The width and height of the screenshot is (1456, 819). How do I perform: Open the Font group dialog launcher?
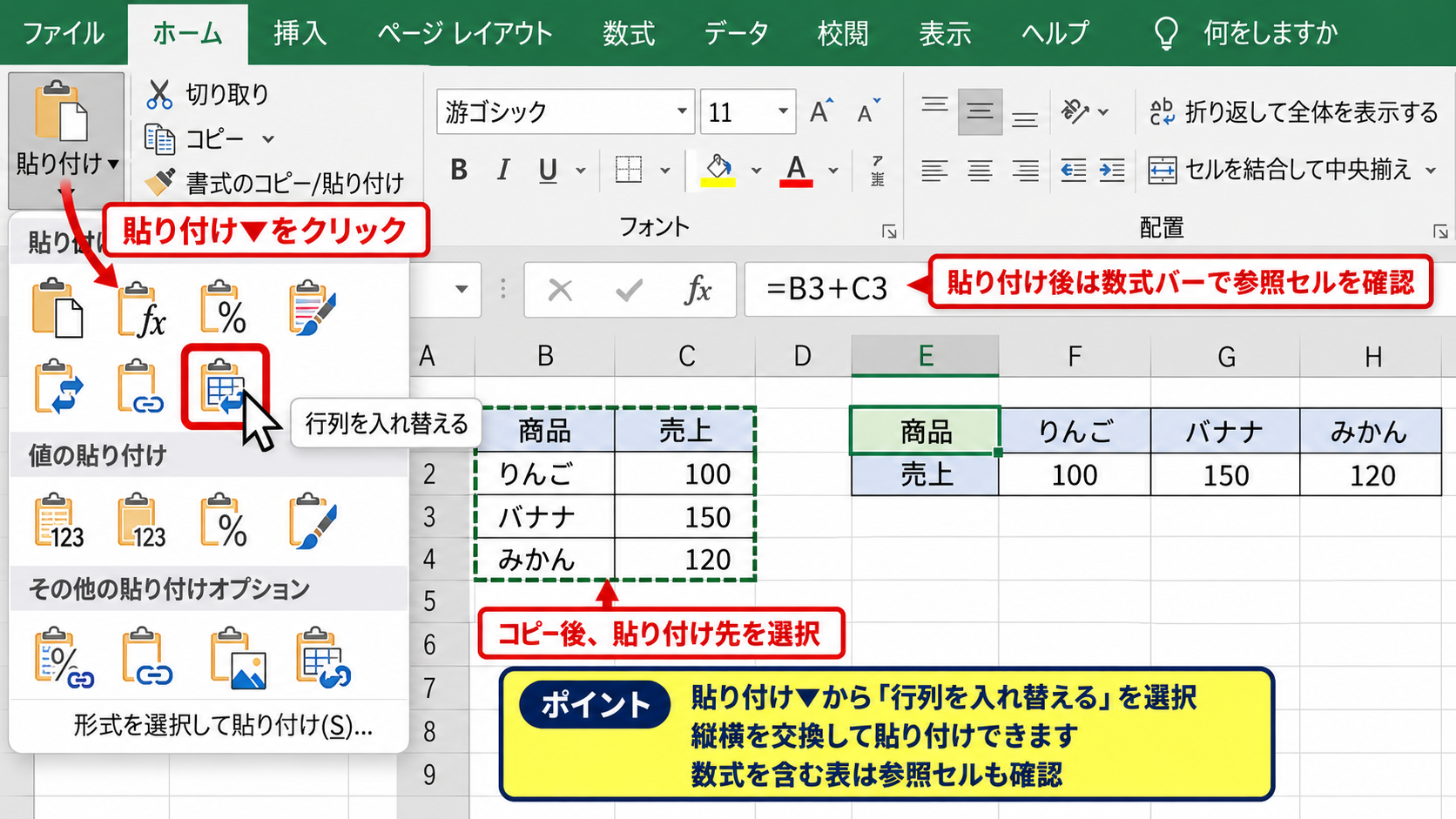(x=889, y=231)
